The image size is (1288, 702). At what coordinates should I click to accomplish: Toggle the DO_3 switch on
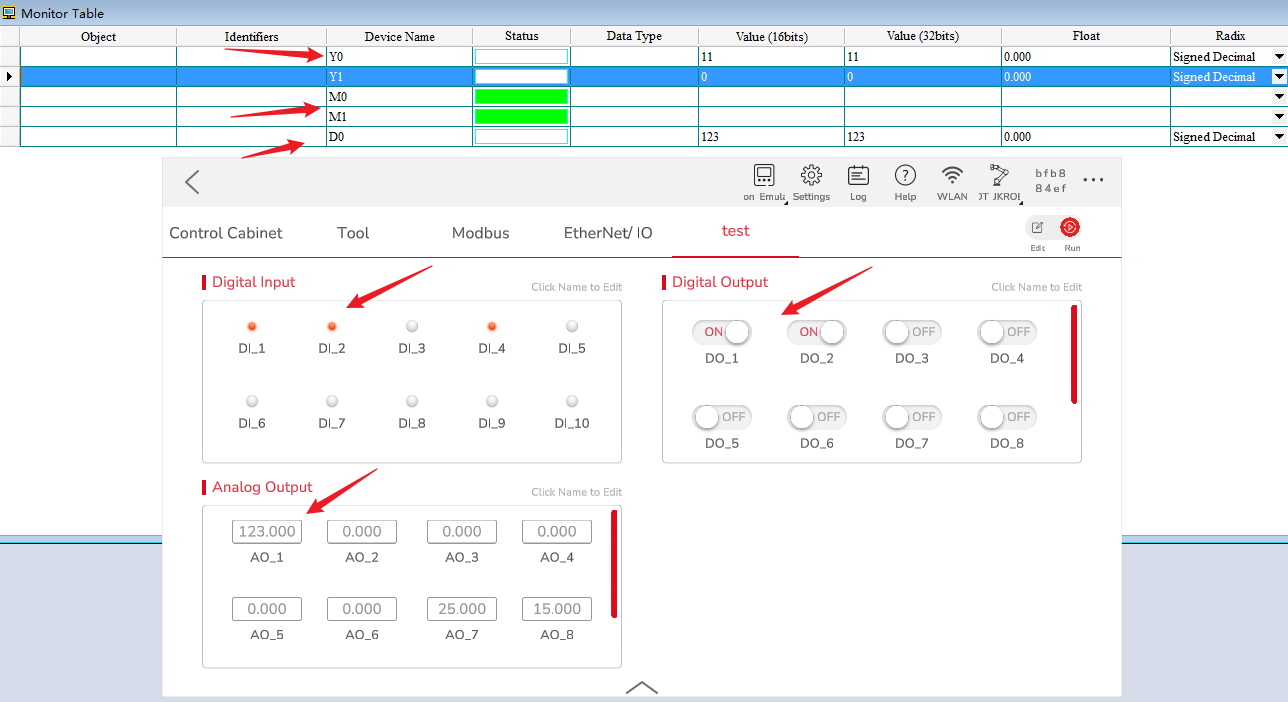pos(911,332)
